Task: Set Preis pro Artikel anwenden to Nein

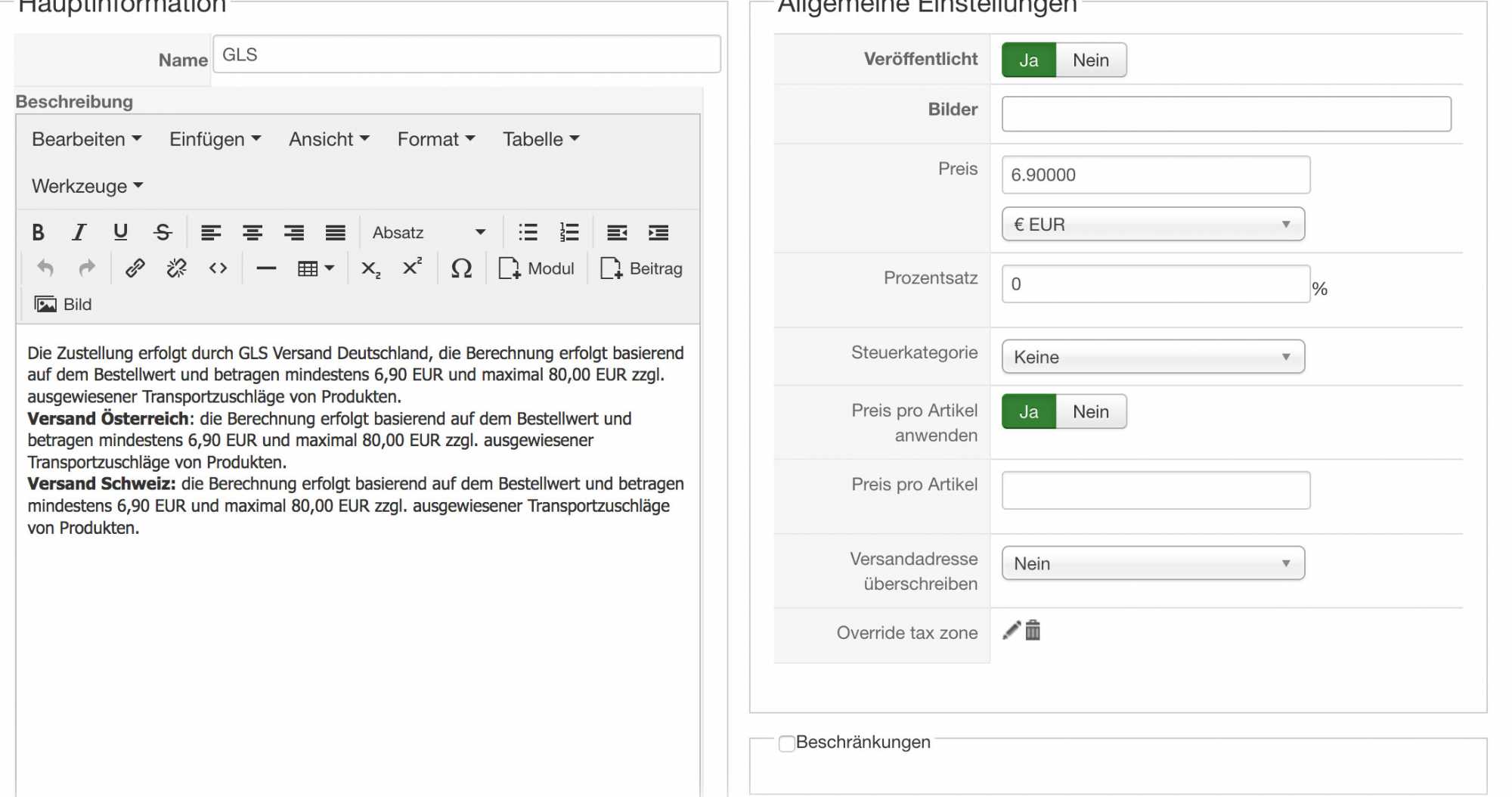Action: [x=1090, y=412]
